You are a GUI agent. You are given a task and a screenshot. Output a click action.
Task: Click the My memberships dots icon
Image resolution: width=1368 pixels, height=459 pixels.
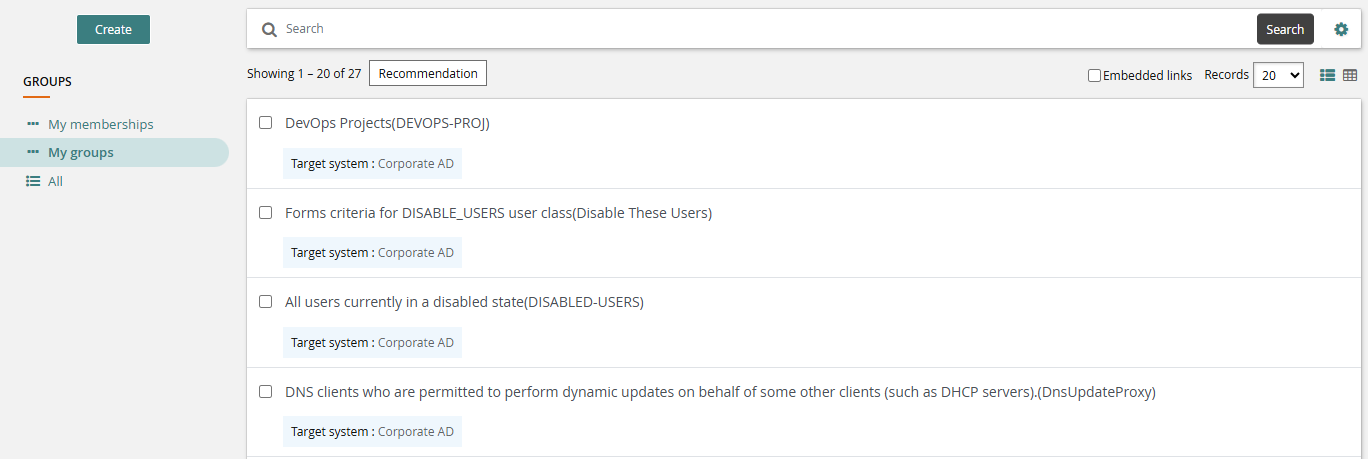pos(33,124)
